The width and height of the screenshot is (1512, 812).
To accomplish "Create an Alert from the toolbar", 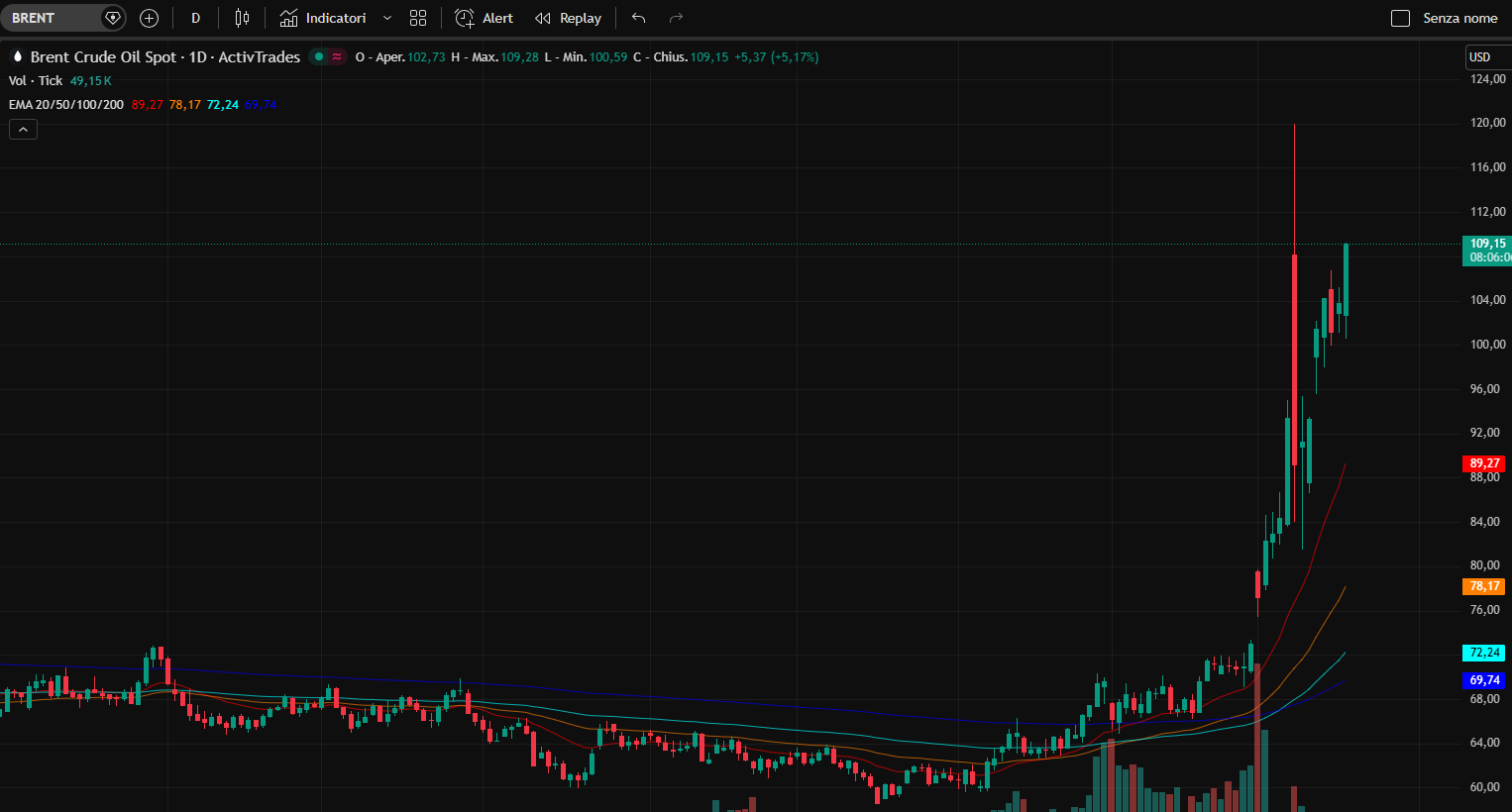I will click(x=484, y=18).
